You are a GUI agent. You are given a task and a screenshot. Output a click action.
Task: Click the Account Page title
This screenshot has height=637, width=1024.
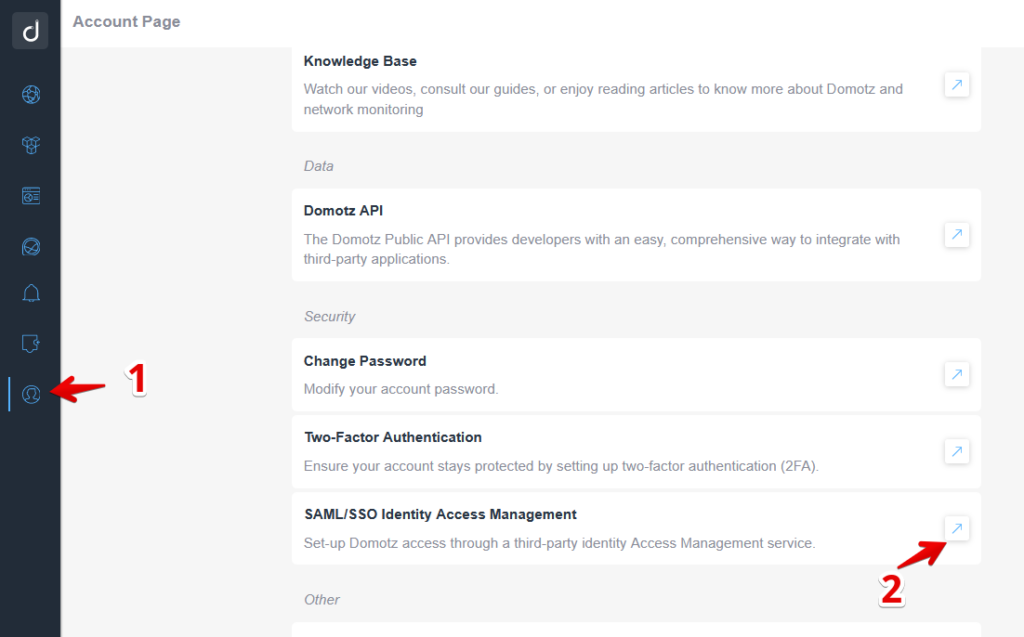coord(126,22)
